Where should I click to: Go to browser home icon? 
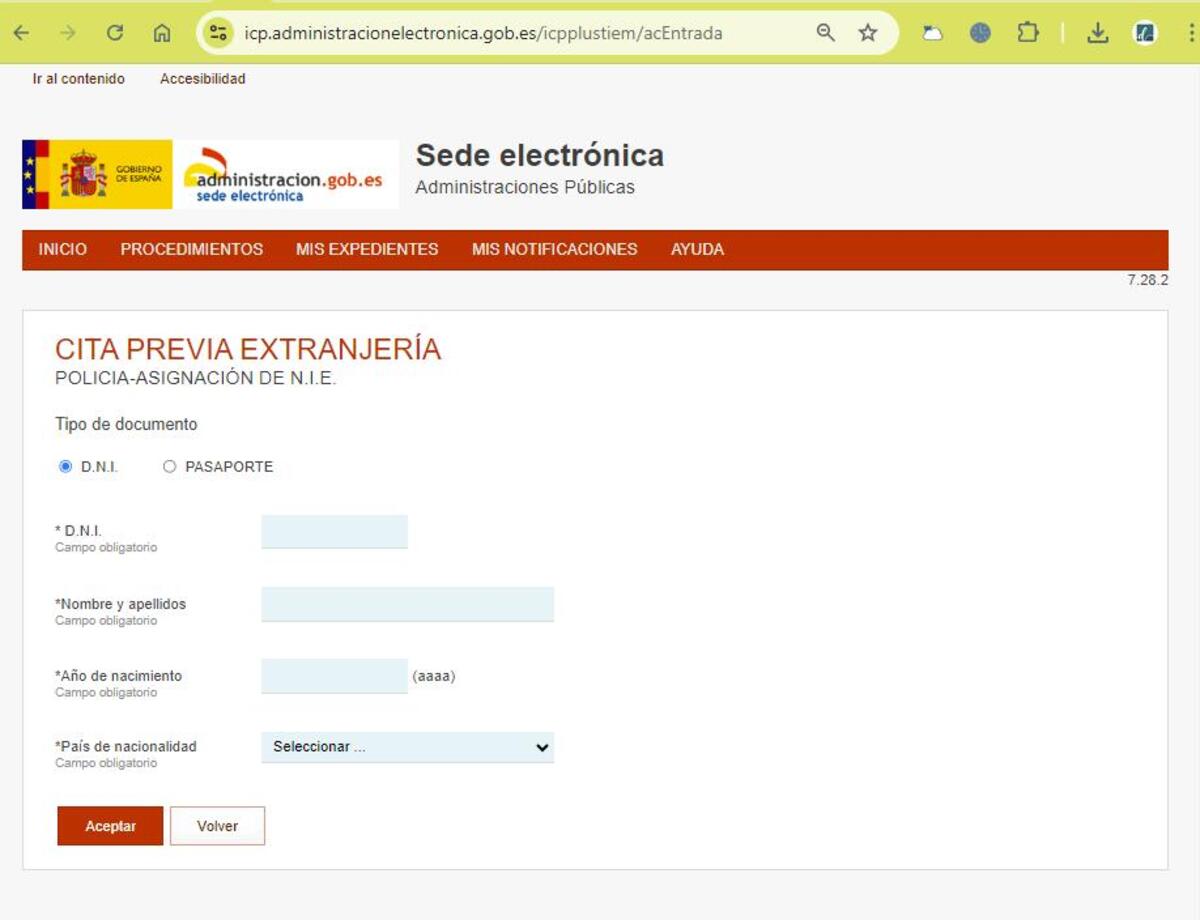161,33
